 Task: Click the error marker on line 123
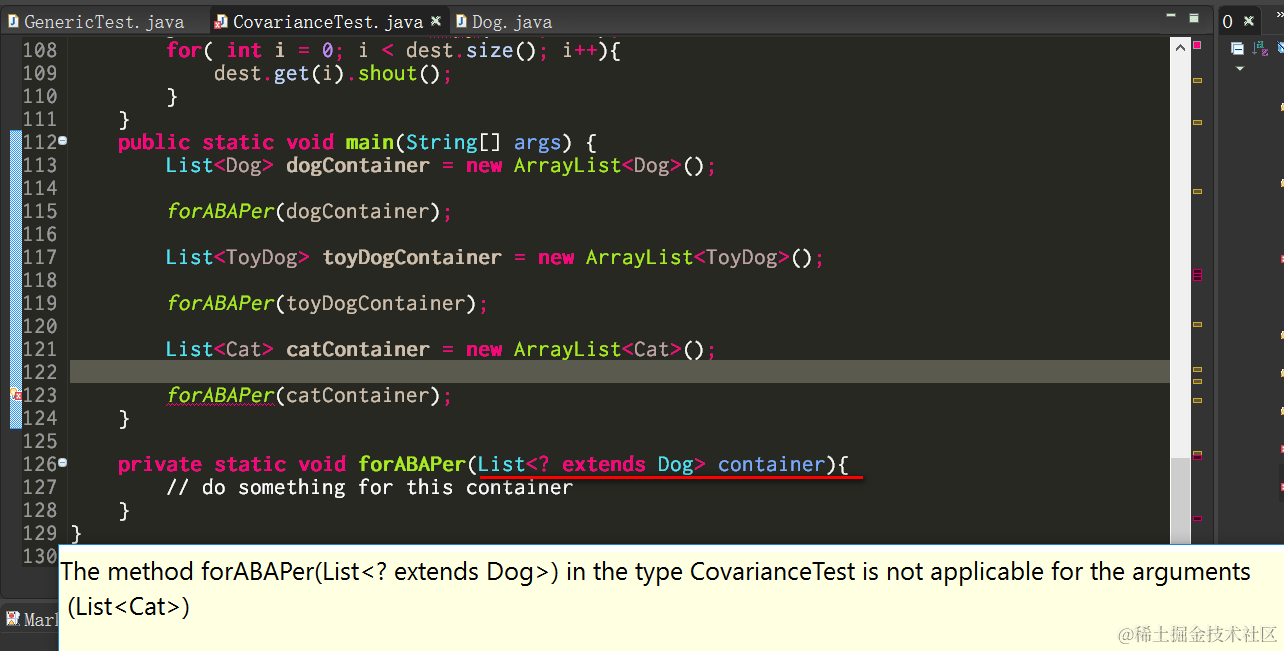coord(15,395)
